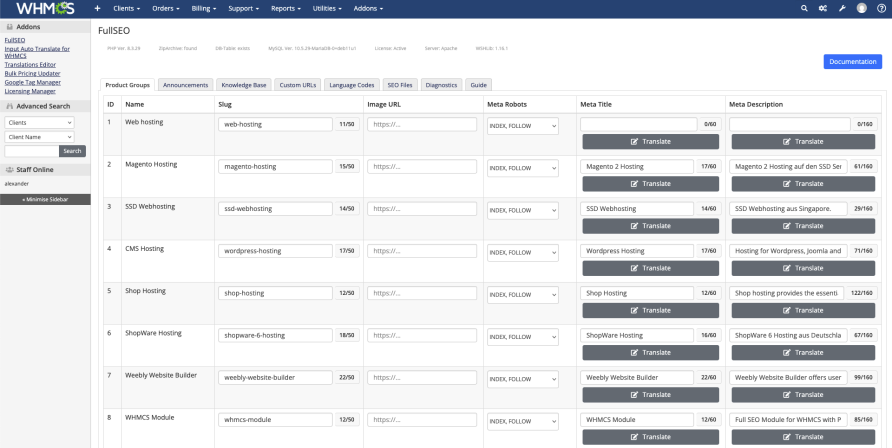
Task: Click the WHMCS logo
Action: pos(45,8)
